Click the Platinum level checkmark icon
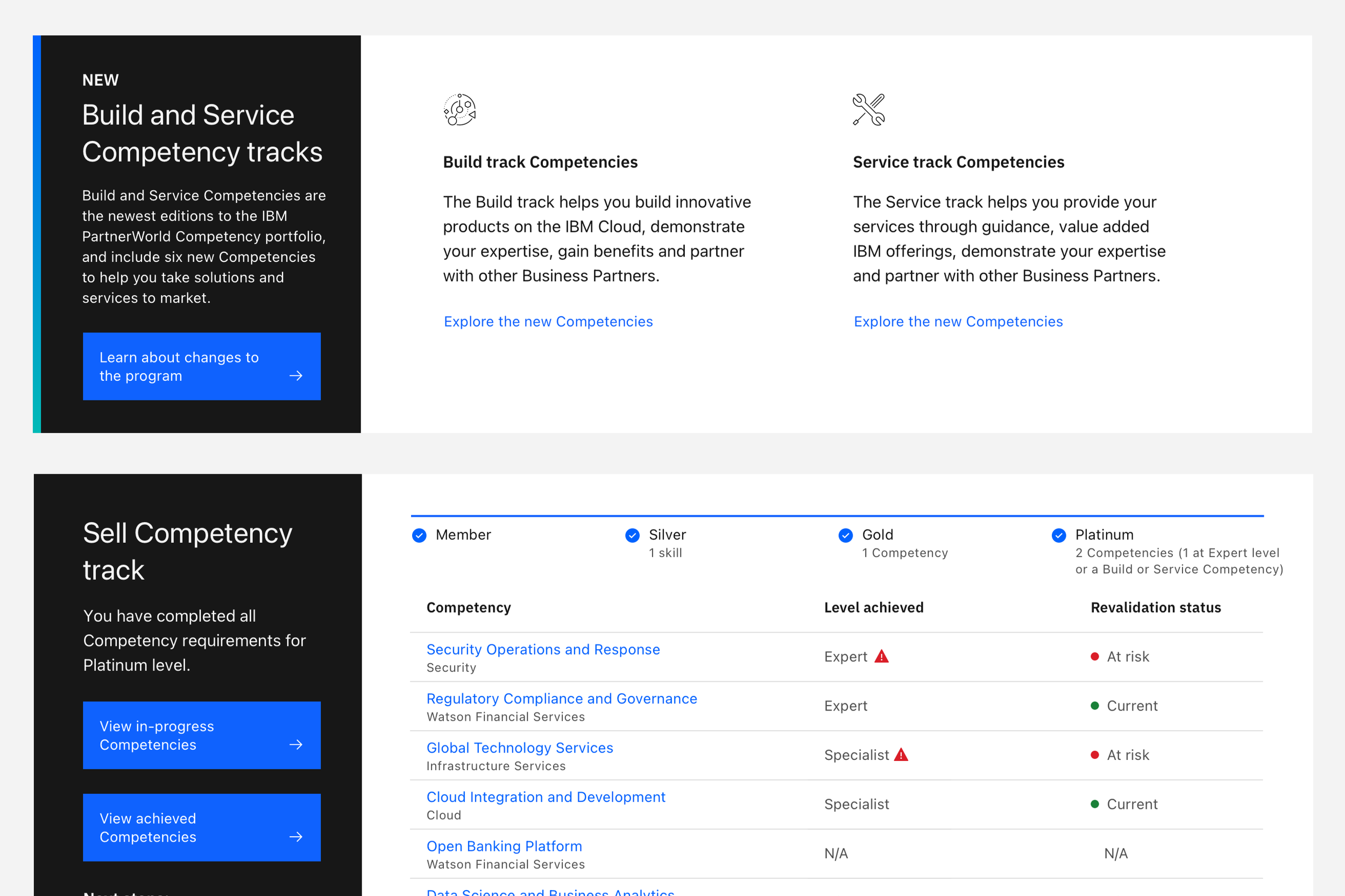This screenshot has width=1345, height=896. [x=1059, y=535]
